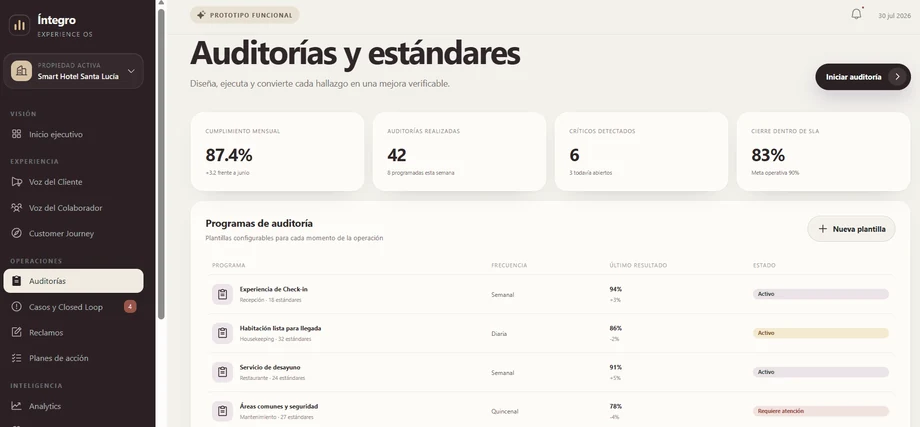Open Analytics in sidebar
The height and width of the screenshot is (427, 920).
point(73,406)
